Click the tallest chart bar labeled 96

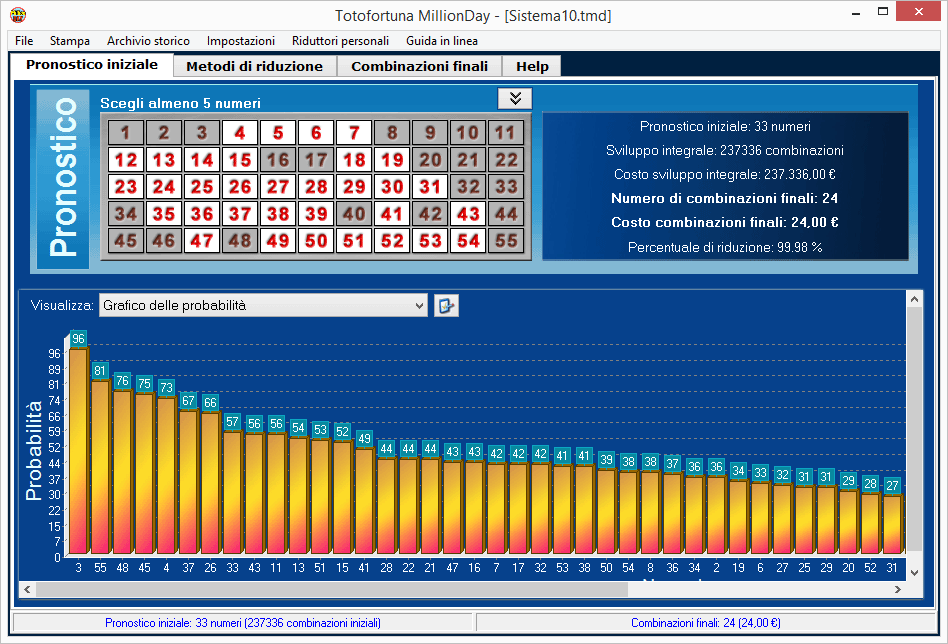tap(79, 450)
